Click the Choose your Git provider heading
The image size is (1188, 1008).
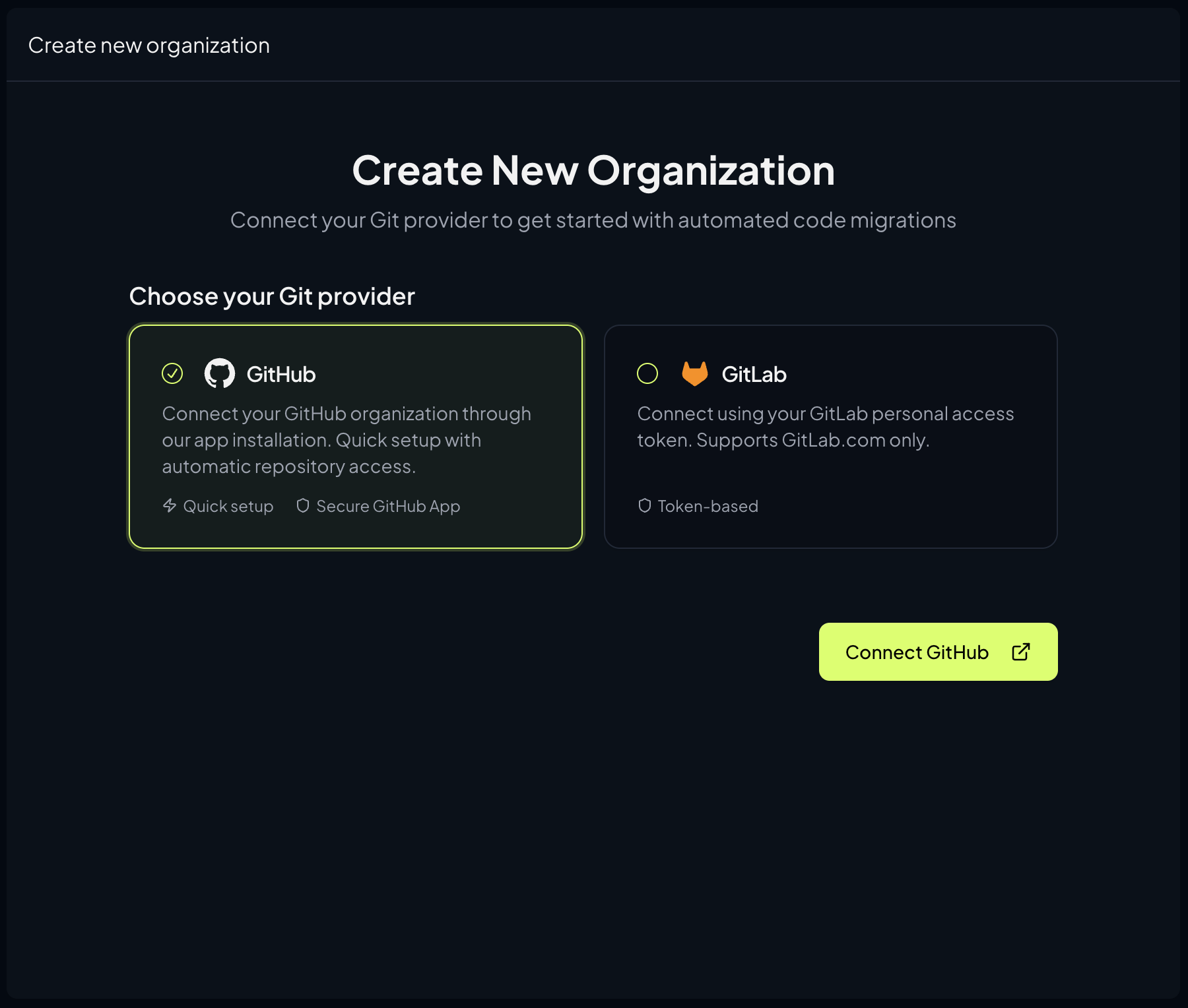(272, 296)
